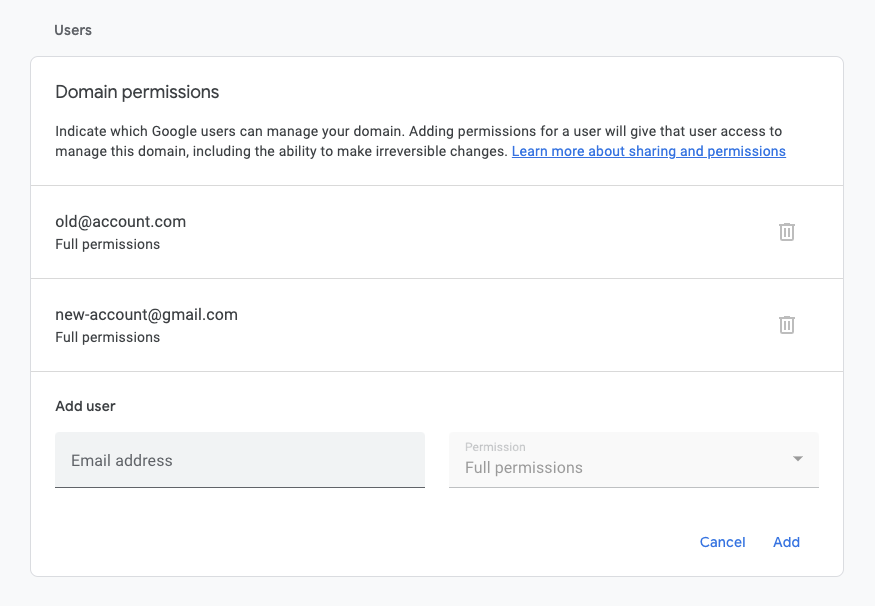Click the Email address placeholder text
The image size is (875, 606).
tap(122, 460)
